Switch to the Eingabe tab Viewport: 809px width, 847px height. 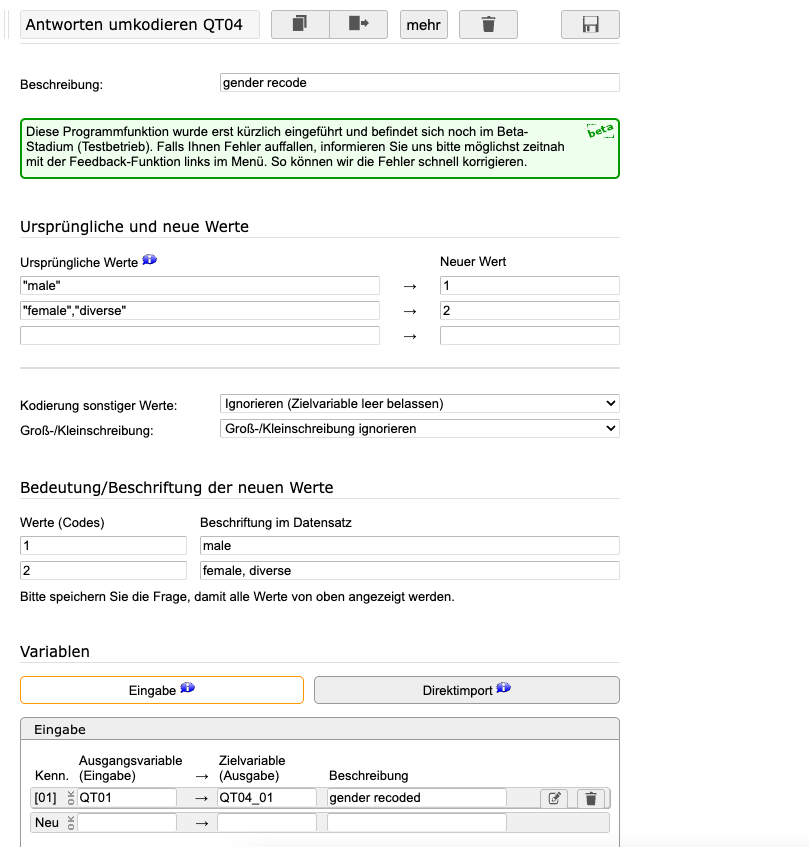(x=161, y=690)
